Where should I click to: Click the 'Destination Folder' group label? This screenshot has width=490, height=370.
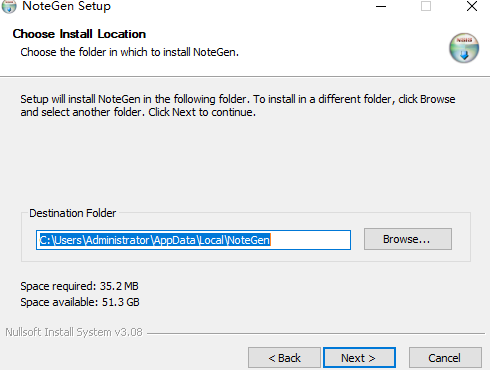(x=73, y=213)
